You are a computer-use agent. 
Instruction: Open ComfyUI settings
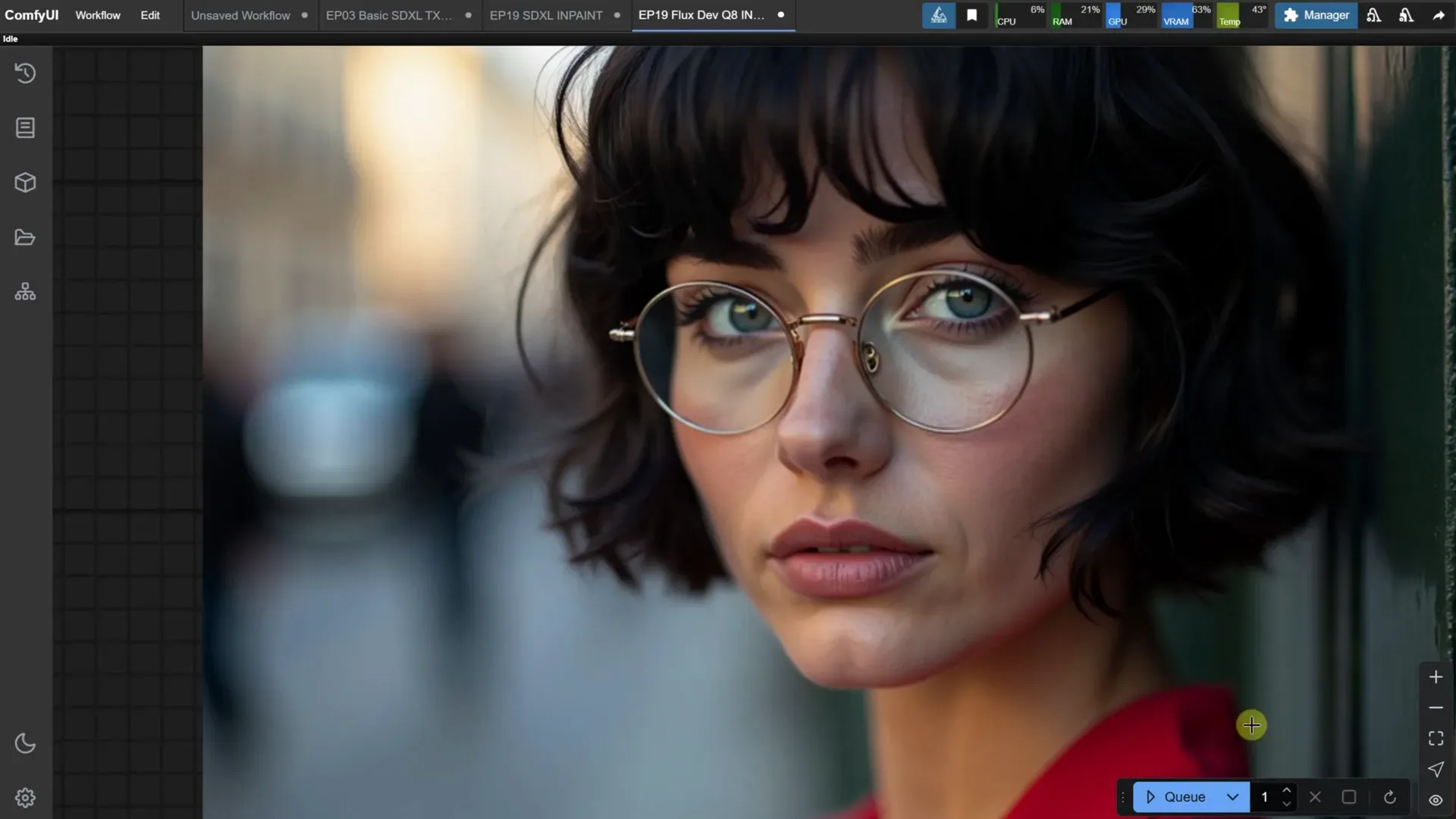(x=25, y=797)
